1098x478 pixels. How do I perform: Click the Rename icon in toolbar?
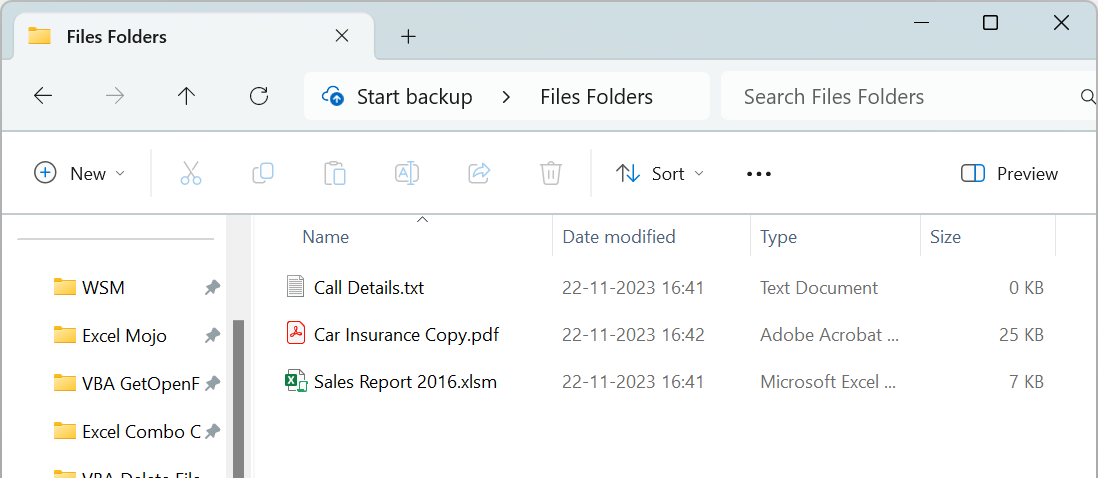[407, 173]
